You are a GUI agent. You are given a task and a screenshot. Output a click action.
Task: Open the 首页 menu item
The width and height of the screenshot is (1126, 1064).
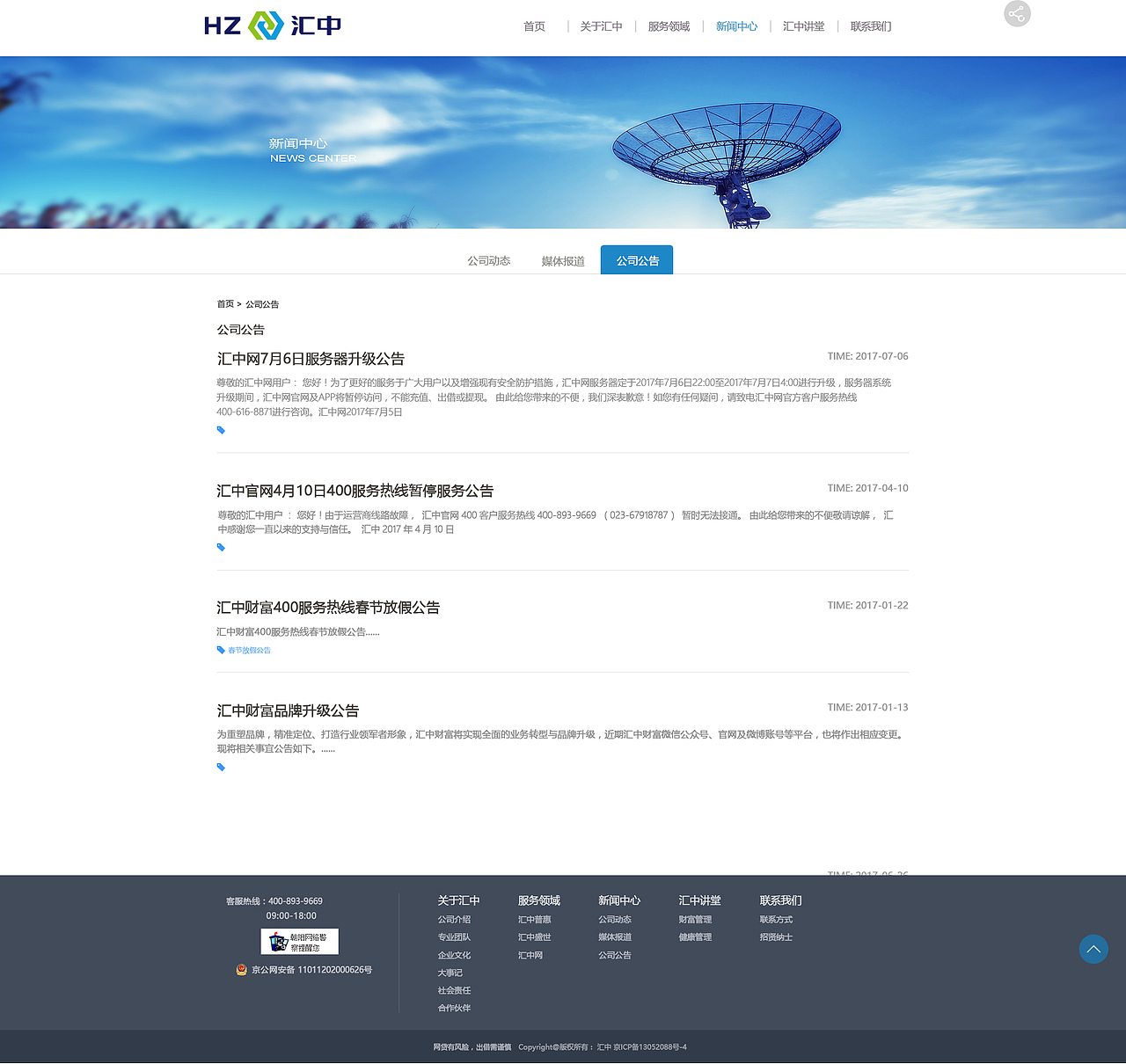point(534,26)
